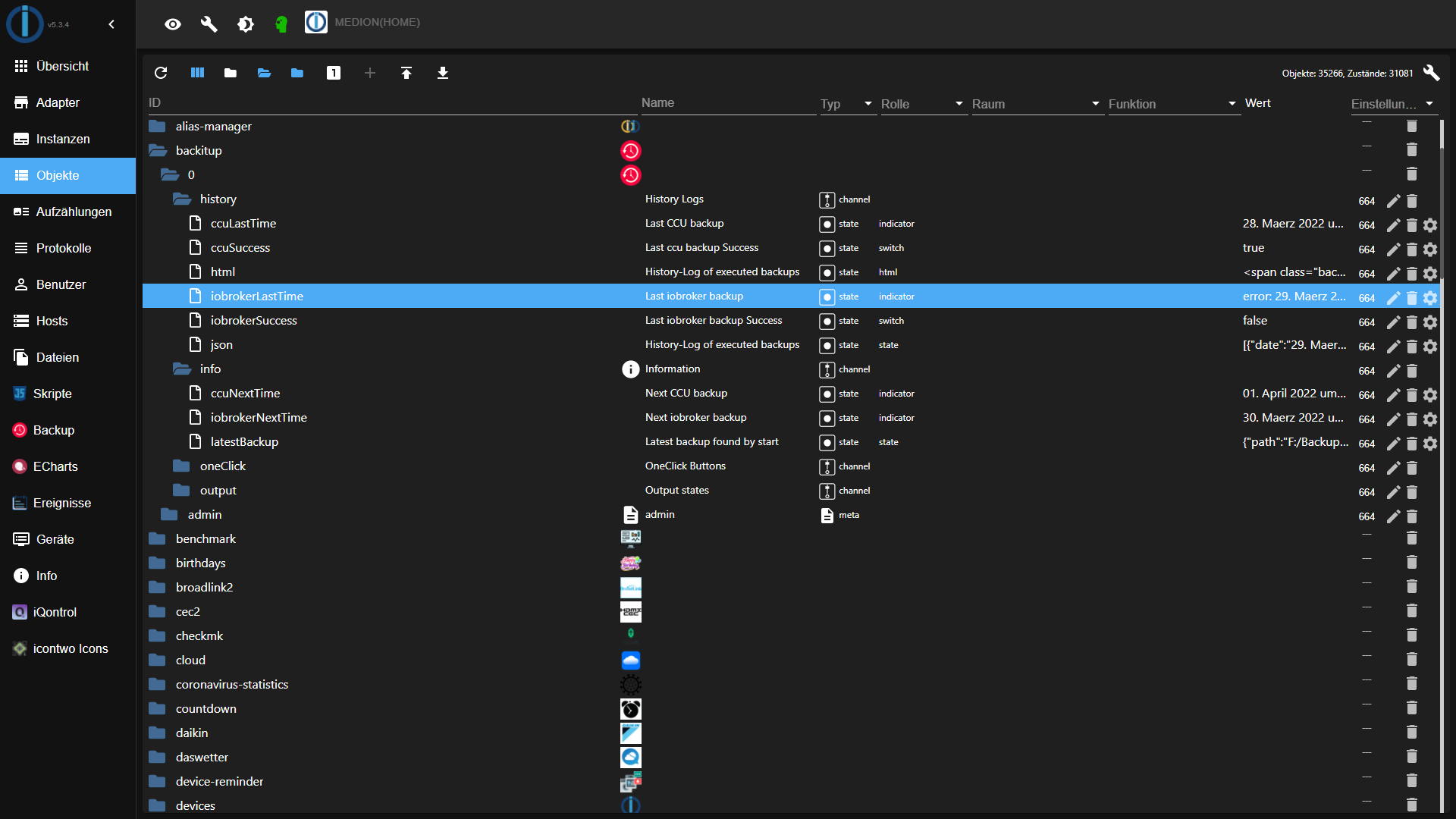
Task: Open the Einstellungen filter dropdown
Action: [1394, 104]
